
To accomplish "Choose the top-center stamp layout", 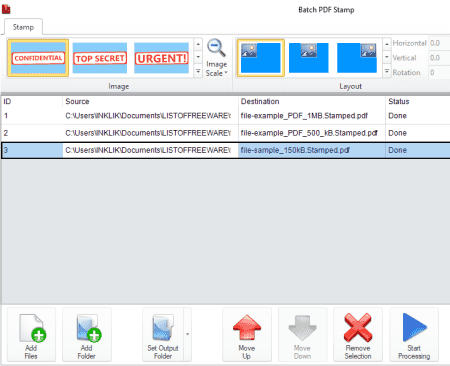I will click(309, 58).
